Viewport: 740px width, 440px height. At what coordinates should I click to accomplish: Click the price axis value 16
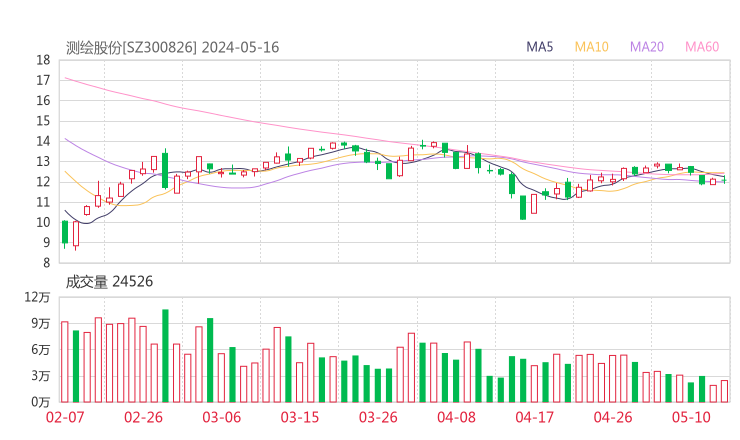[x=43, y=101]
